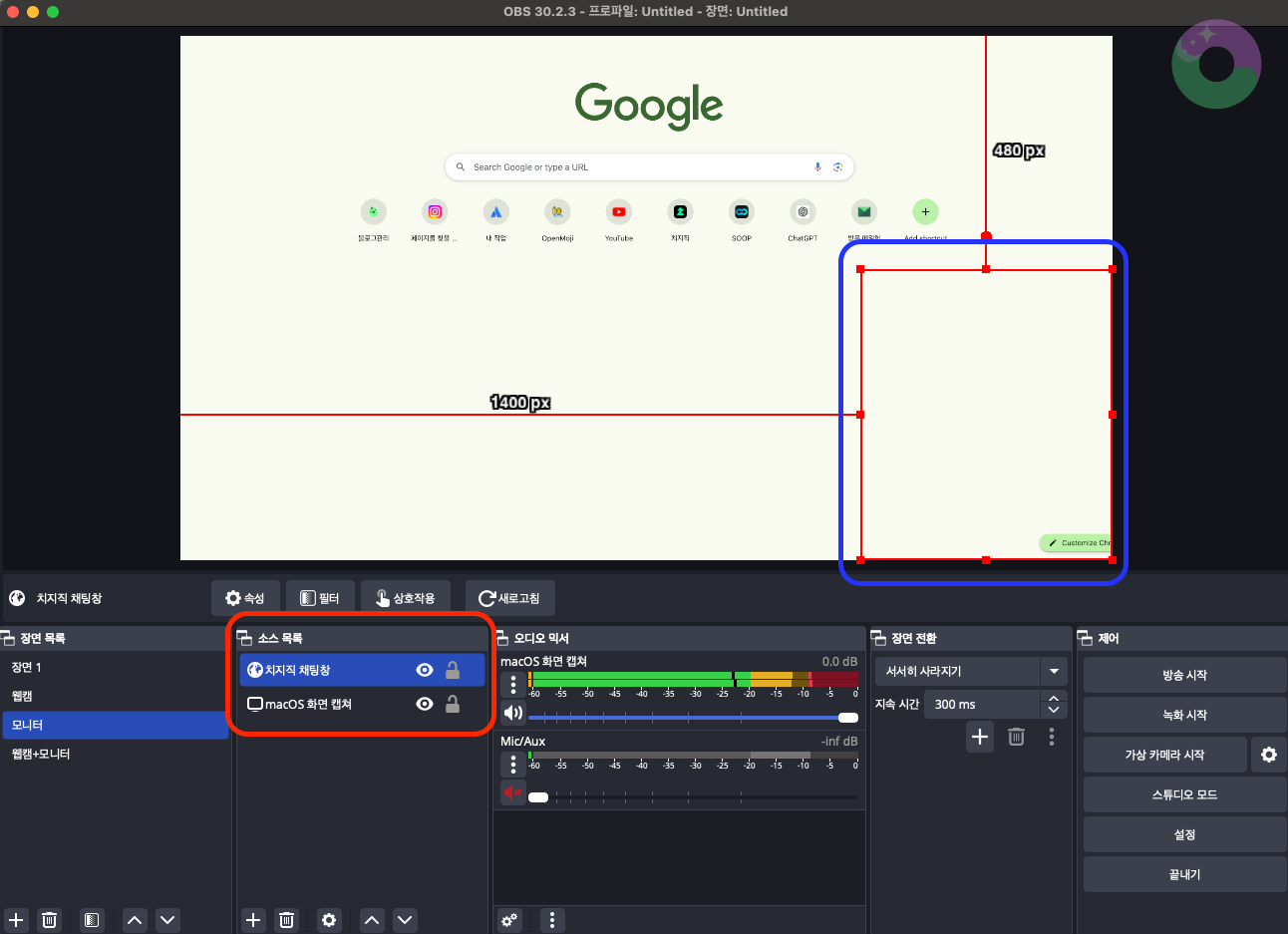
Task: Select the 장면 1 scene
Action: click(116, 667)
